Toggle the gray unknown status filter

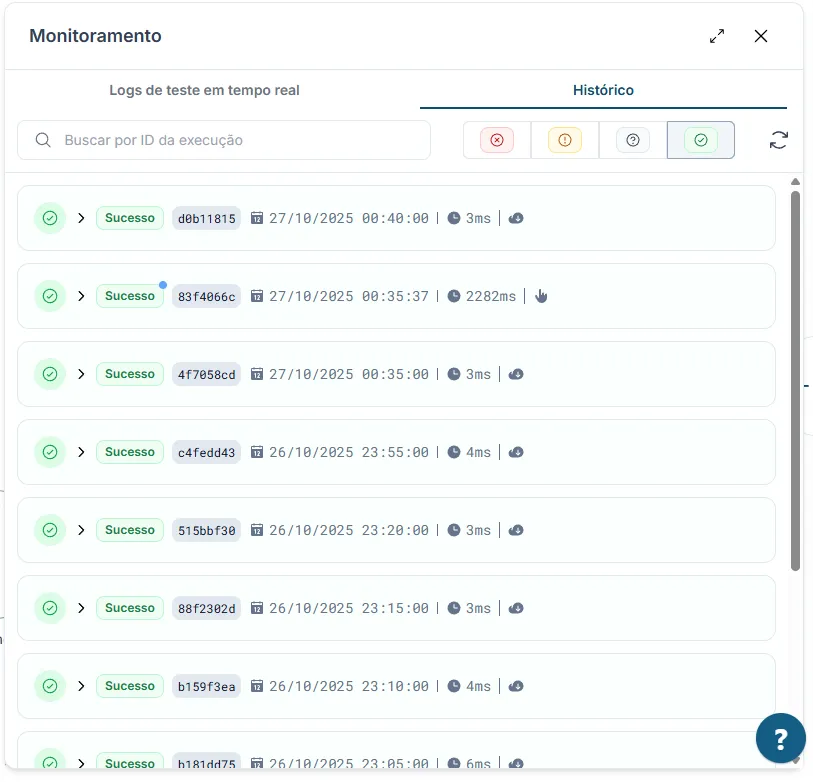633,140
